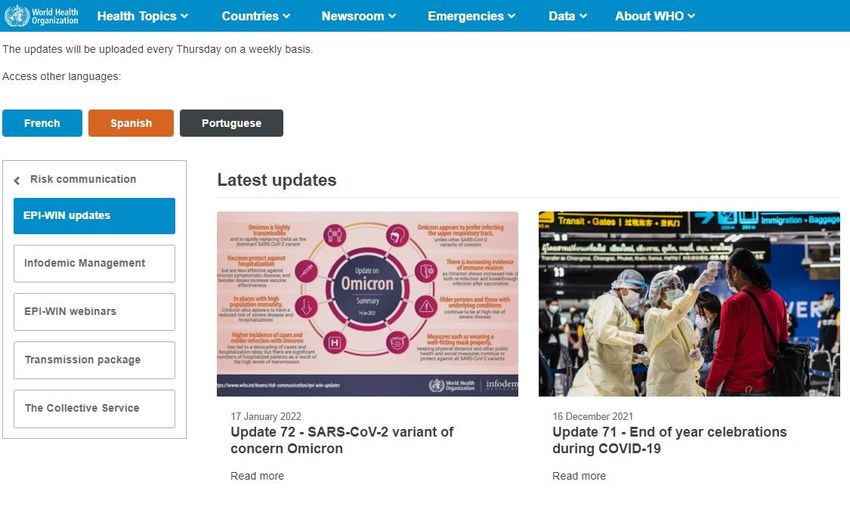Click the 'Access other languages:' text
Screen dimensions: 850x531
coord(61,76)
